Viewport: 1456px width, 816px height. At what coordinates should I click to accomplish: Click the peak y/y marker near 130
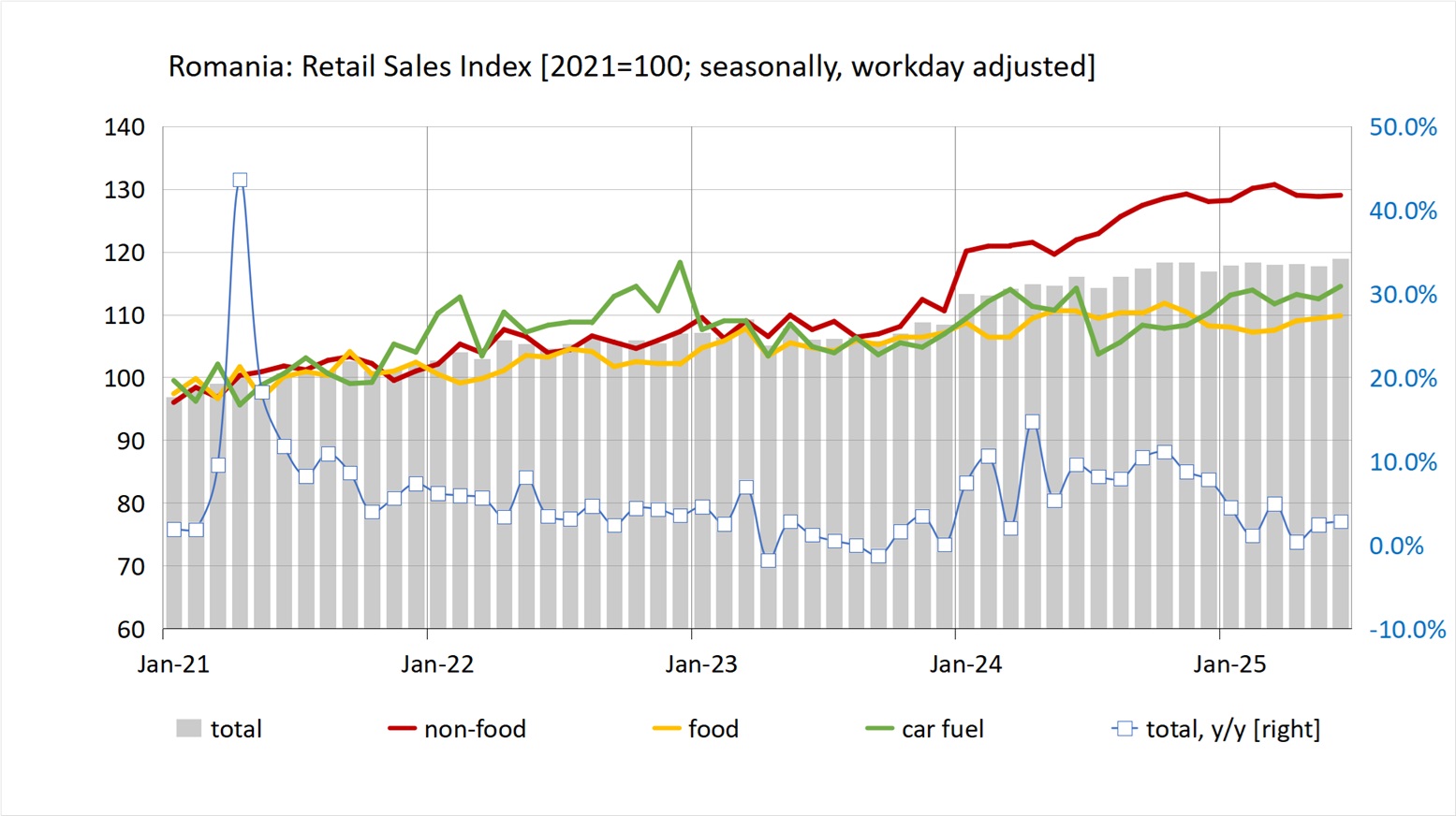[x=240, y=180]
